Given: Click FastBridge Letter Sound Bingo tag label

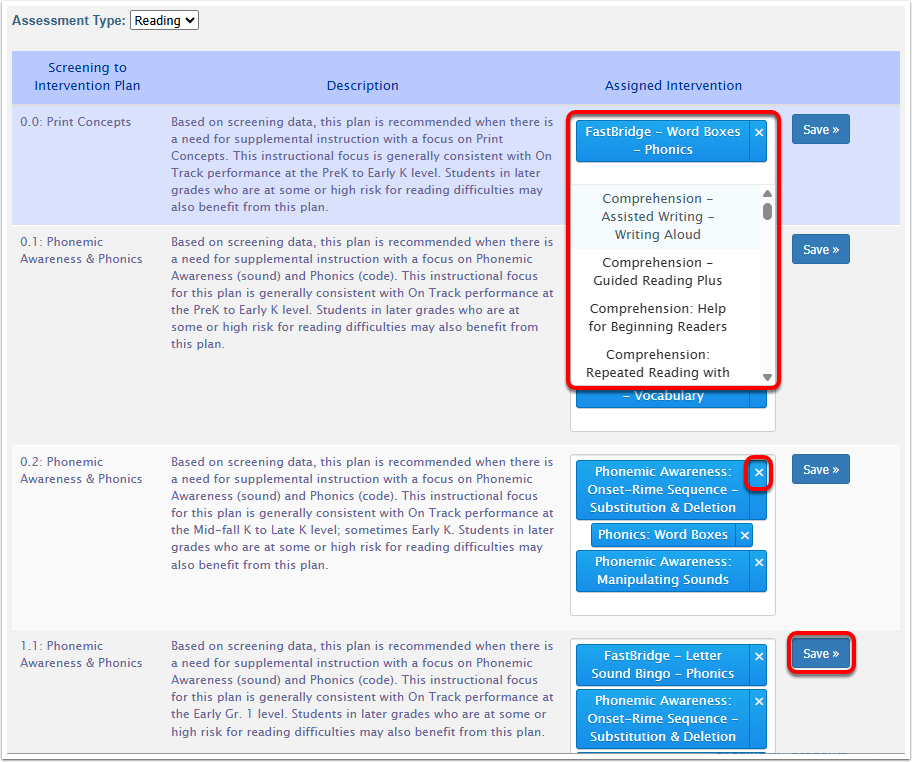Looking at the screenshot, I should [662, 664].
